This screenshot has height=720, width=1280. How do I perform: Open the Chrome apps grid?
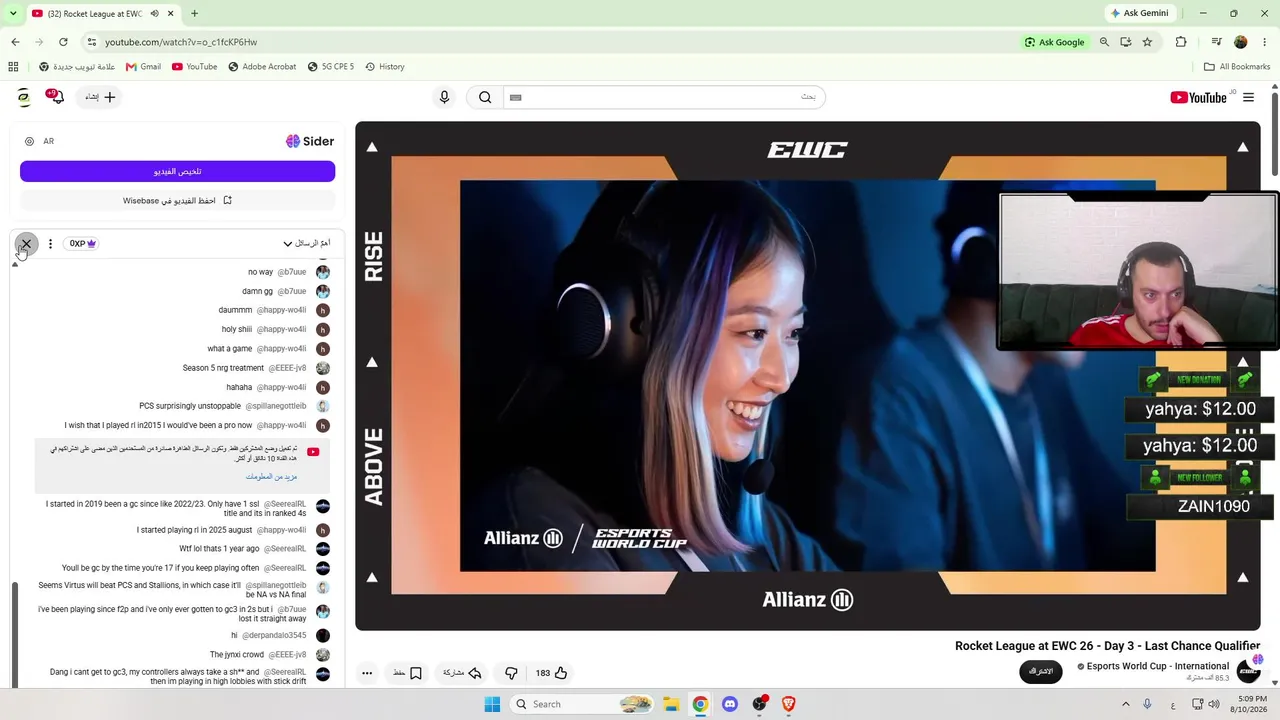point(13,67)
